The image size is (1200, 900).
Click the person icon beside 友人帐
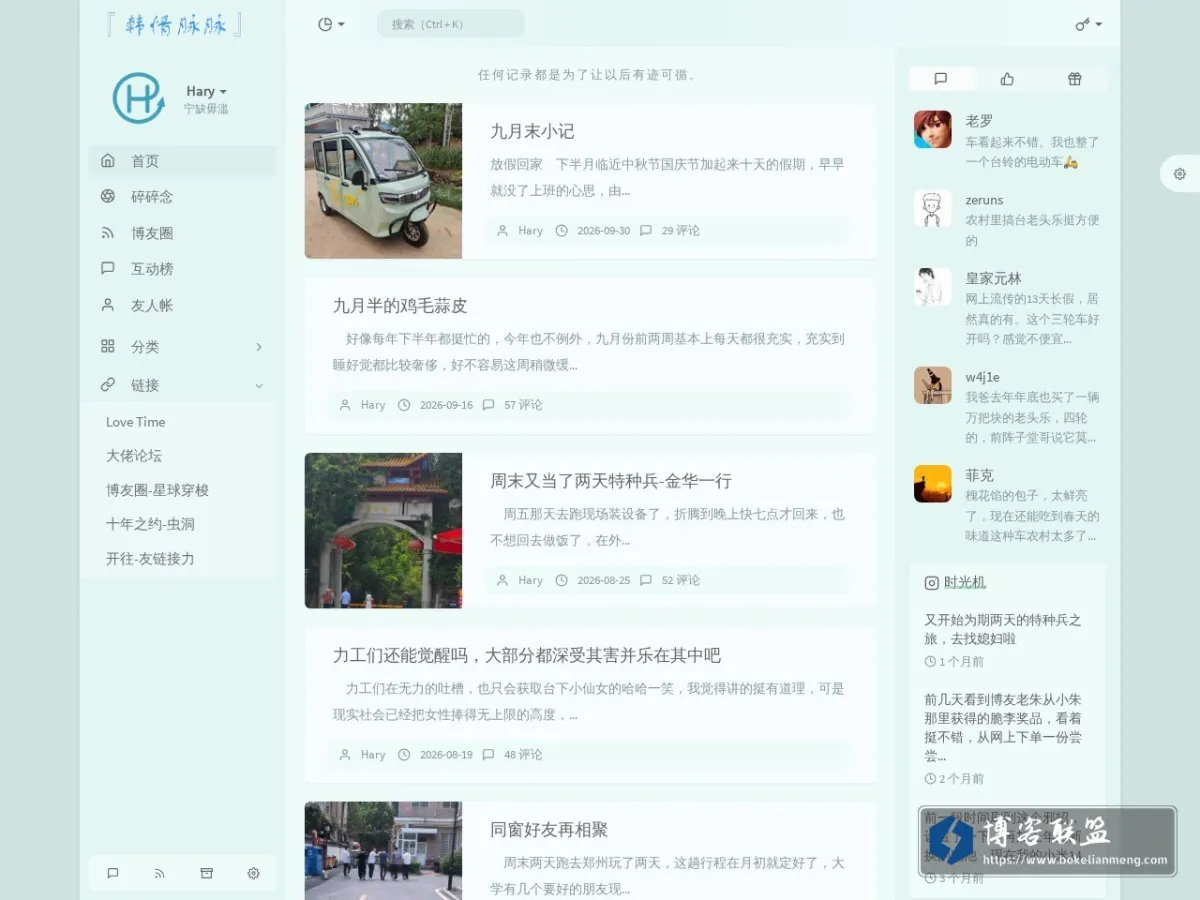108,305
